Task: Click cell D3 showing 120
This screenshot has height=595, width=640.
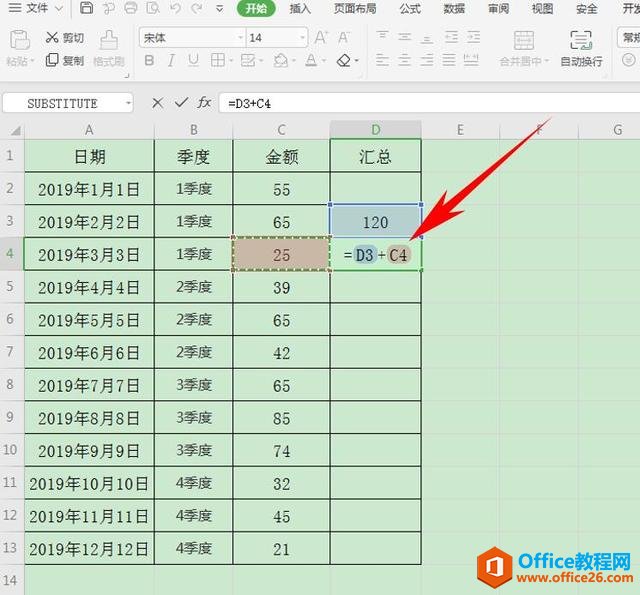Action: pos(376,222)
